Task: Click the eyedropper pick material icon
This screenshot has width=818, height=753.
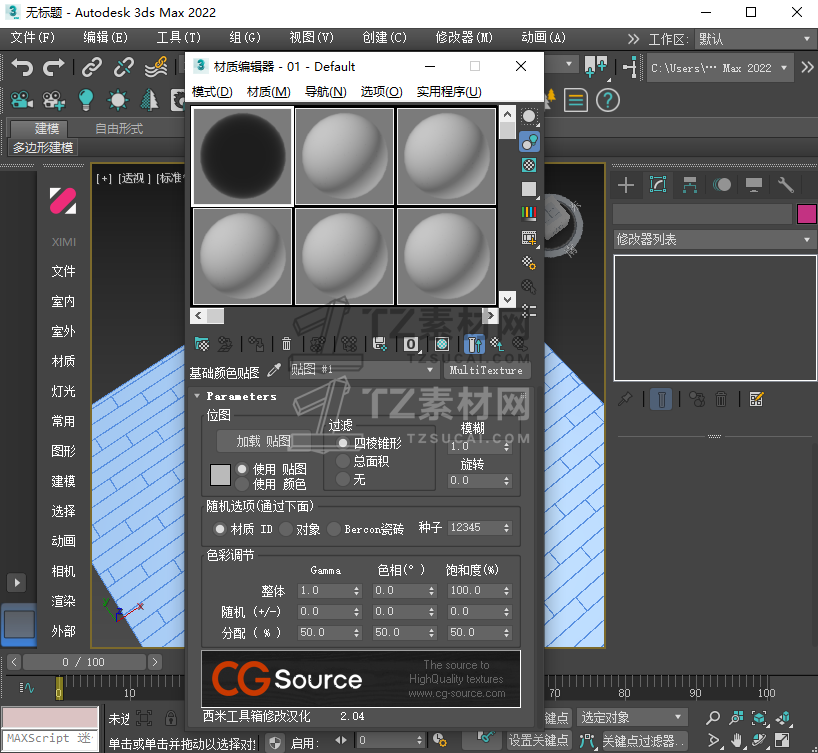Action: click(274, 371)
